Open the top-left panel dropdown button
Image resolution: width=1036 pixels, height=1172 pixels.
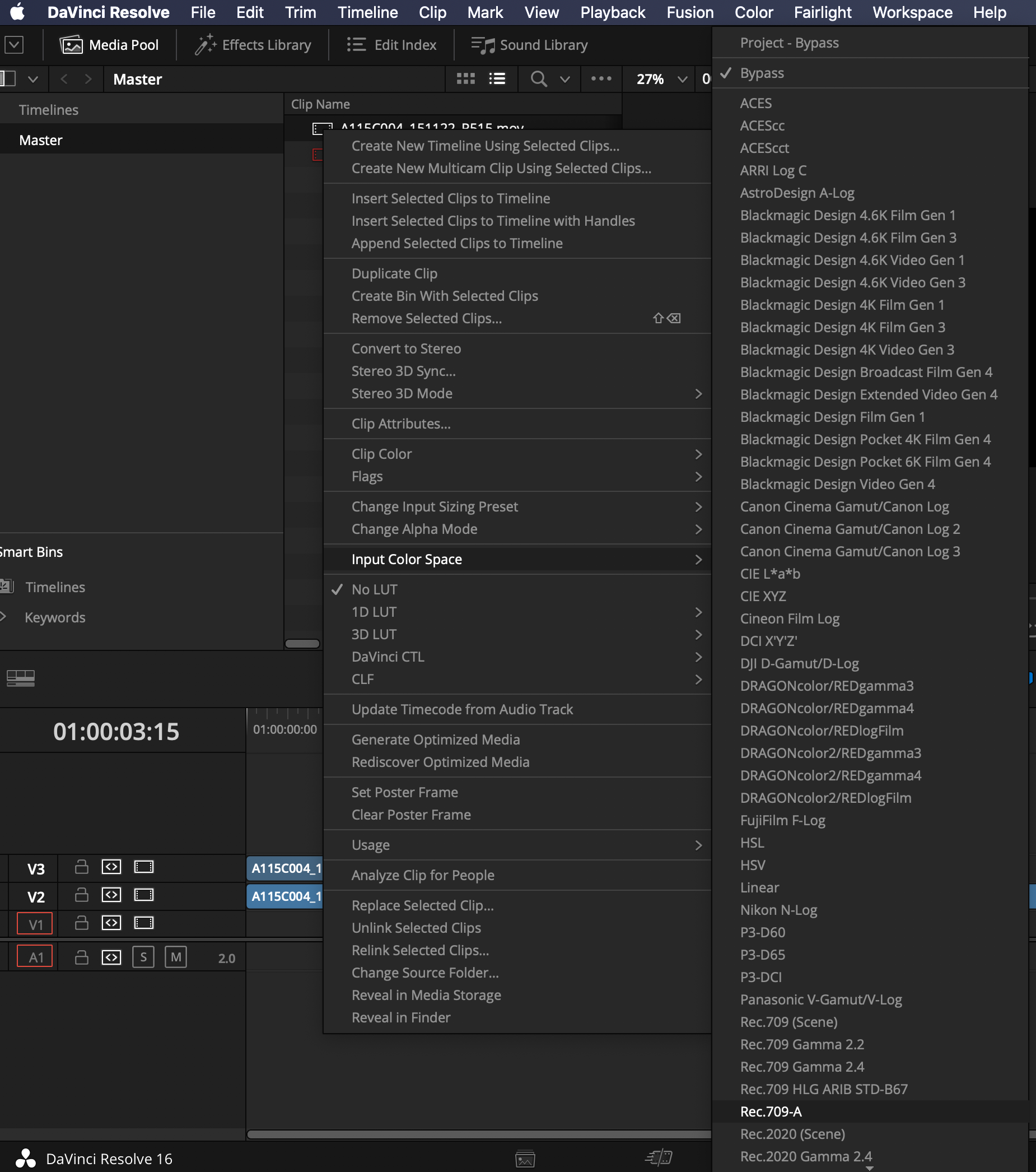(14, 45)
